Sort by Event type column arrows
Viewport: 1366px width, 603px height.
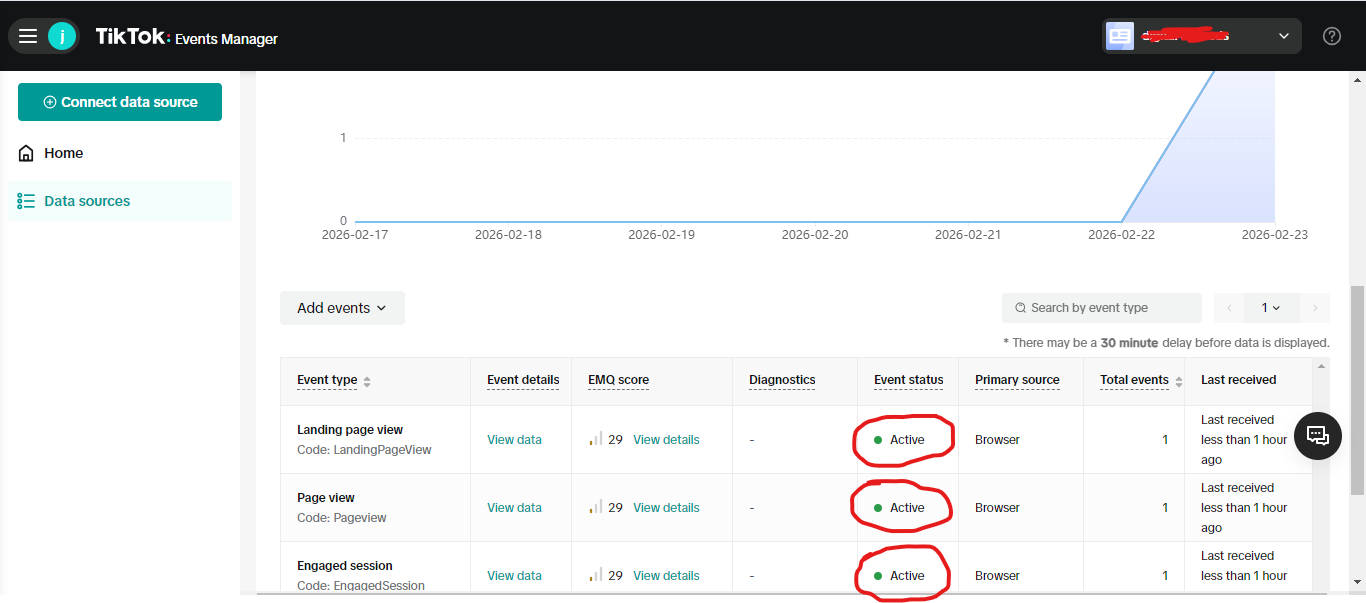pyautogui.click(x=367, y=381)
